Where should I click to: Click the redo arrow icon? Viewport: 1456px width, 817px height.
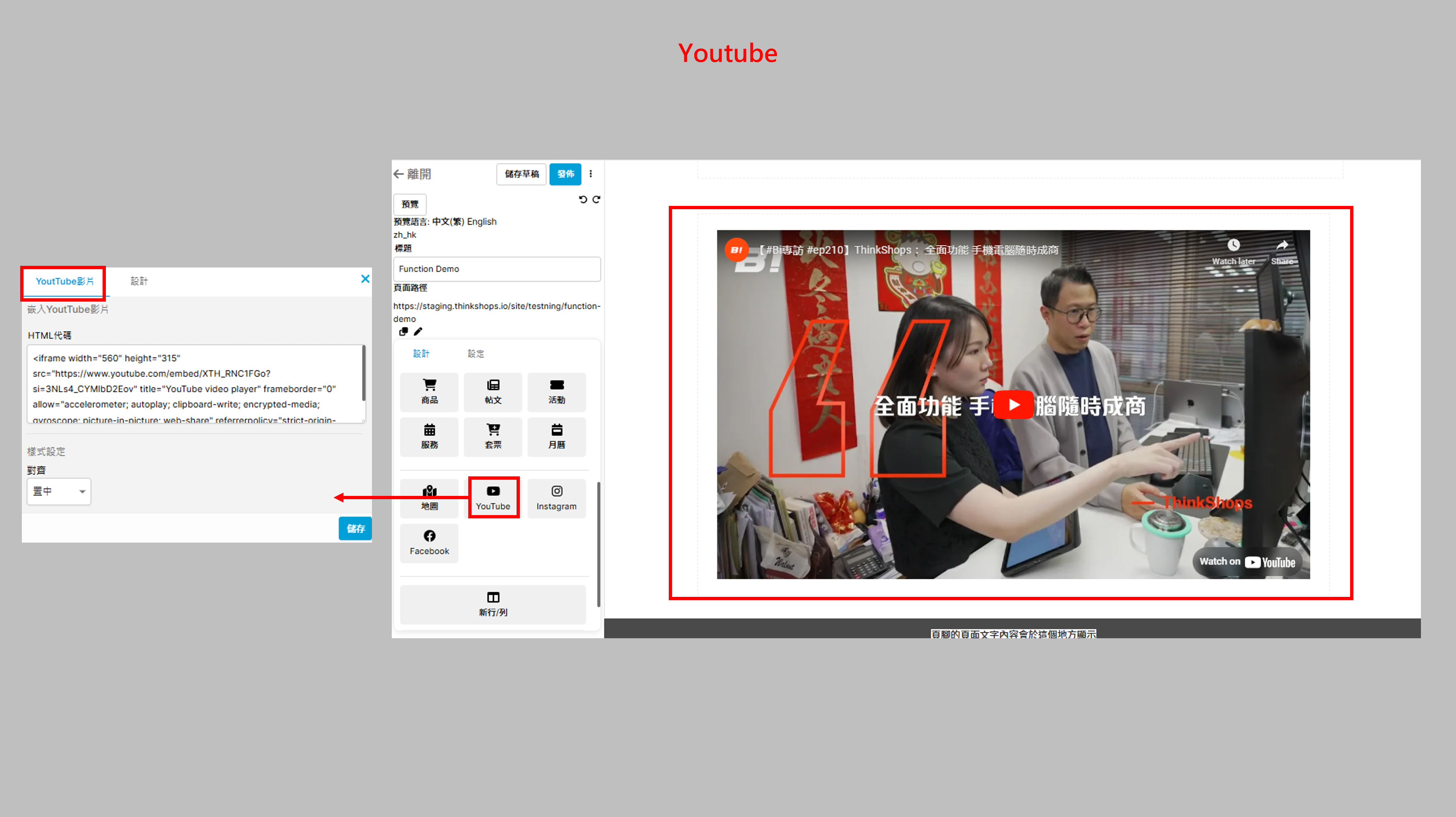point(596,199)
